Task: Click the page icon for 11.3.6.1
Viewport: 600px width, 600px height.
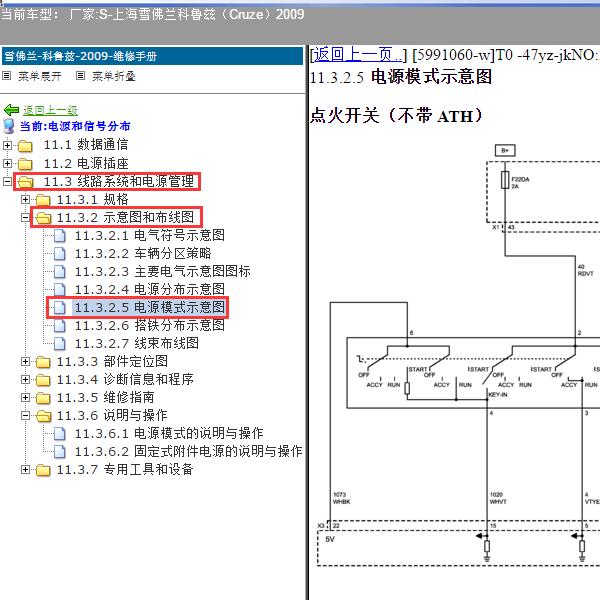Action: pyautogui.click(x=59, y=434)
